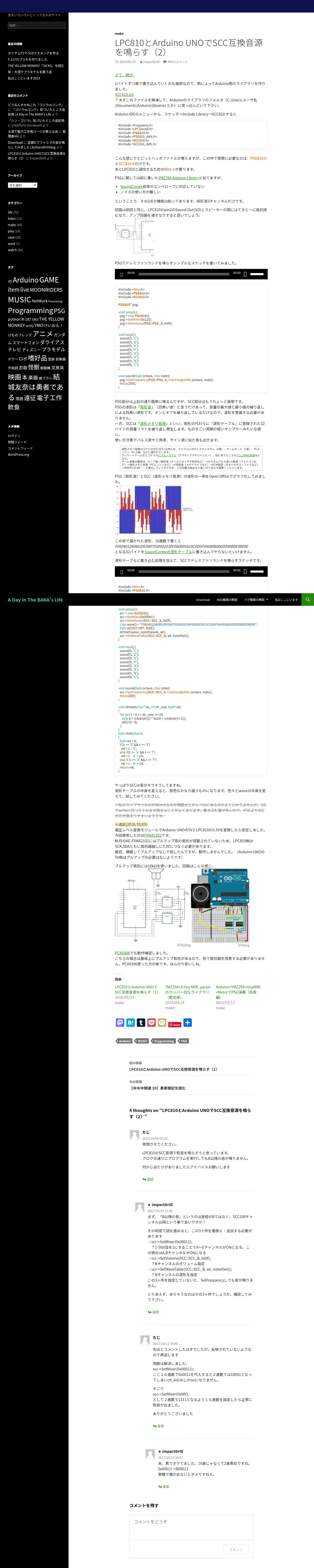Image resolution: width=314 pixels, height=1568 pixels.
Task: Select the Programming tag below the post
Action: pyautogui.click(x=163, y=1041)
